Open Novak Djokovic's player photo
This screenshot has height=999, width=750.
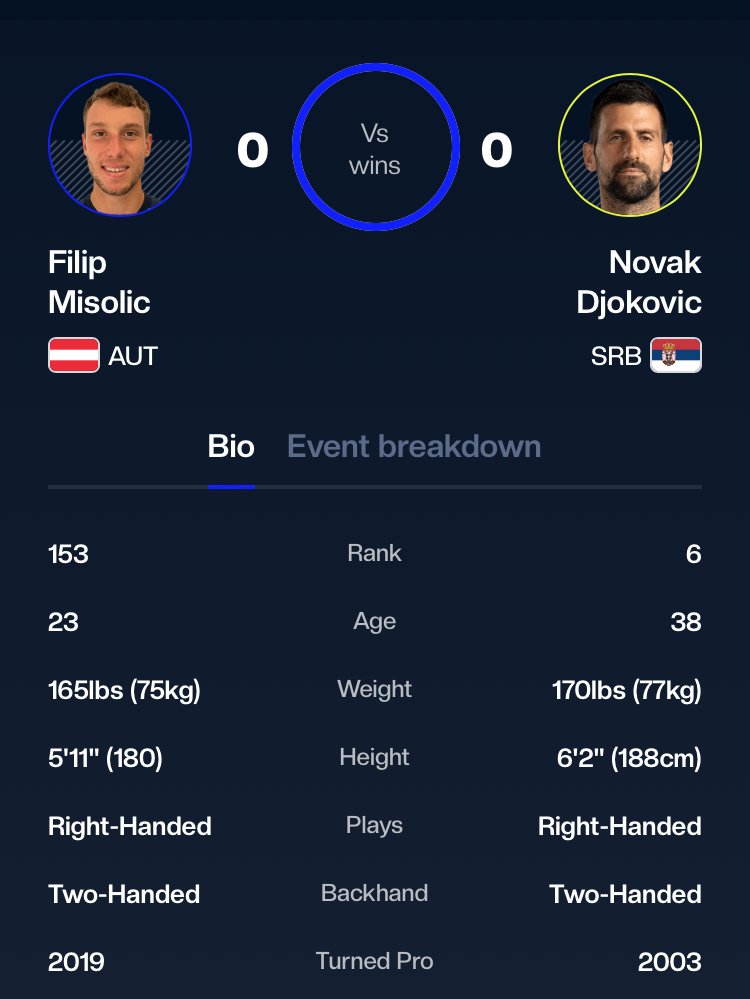click(x=630, y=145)
